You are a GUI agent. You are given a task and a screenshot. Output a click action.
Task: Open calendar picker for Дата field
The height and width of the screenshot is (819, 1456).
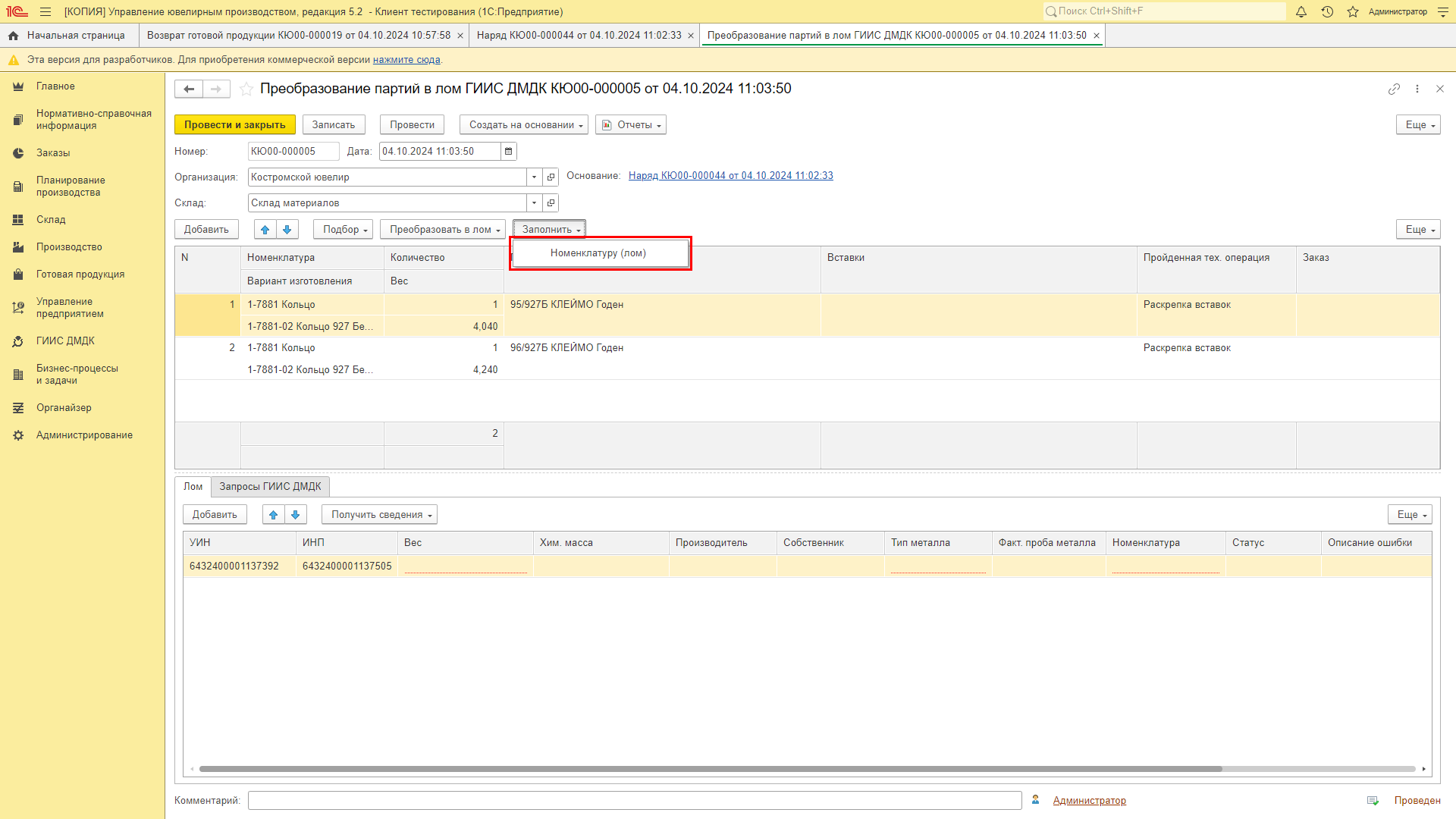click(x=509, y=152)
